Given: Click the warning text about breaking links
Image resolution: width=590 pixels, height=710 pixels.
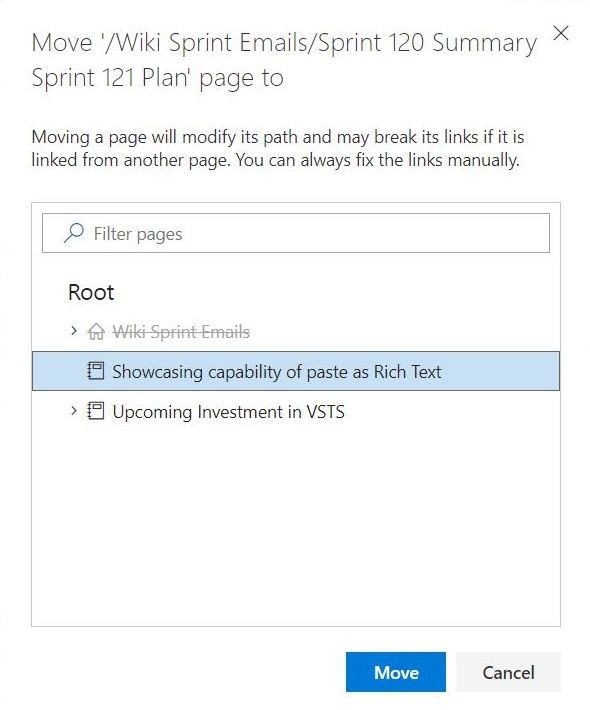Looking at the screenshot, I should click(278, 149).
